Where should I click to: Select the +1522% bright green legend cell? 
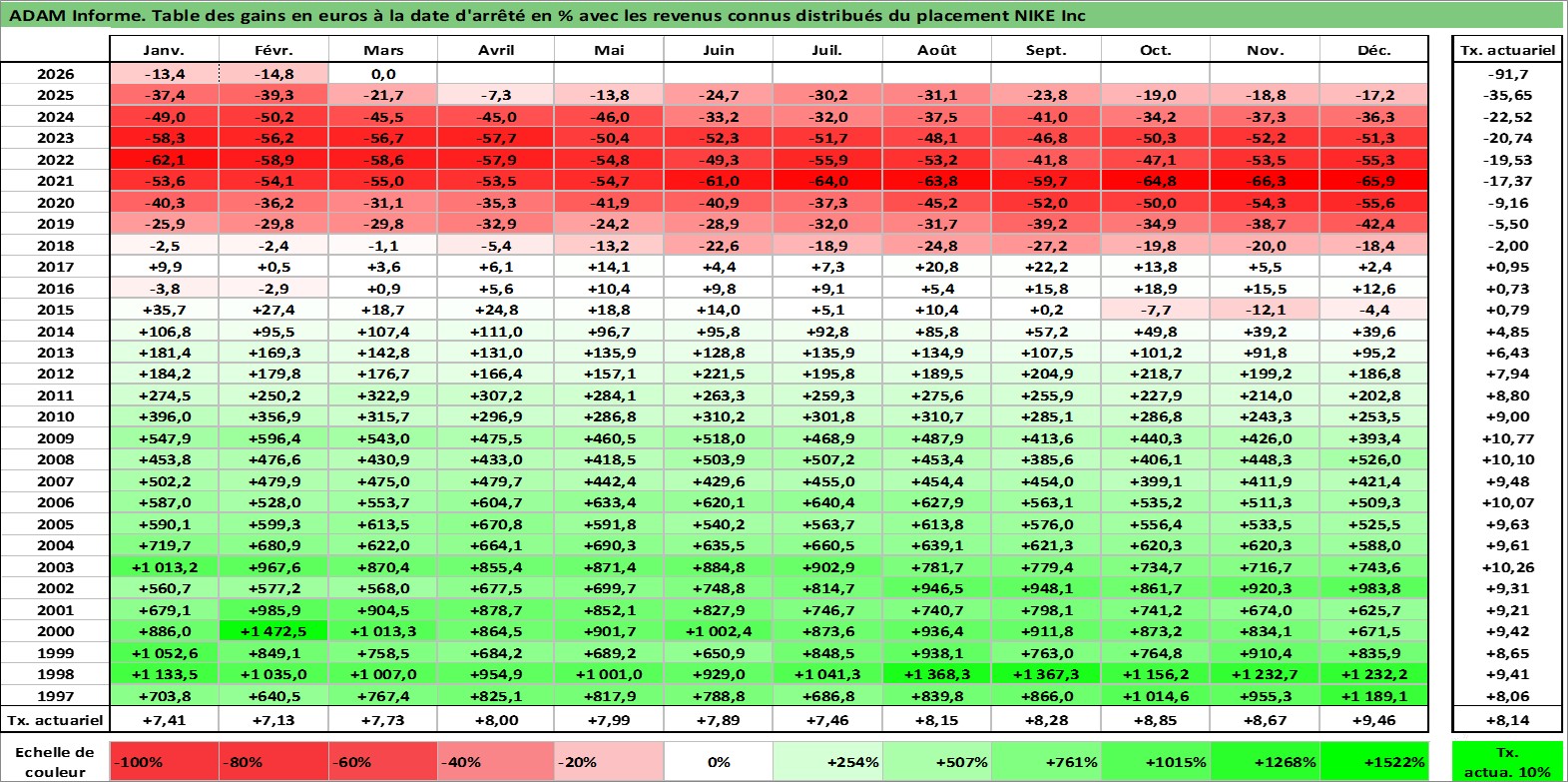click(1374, 761)
